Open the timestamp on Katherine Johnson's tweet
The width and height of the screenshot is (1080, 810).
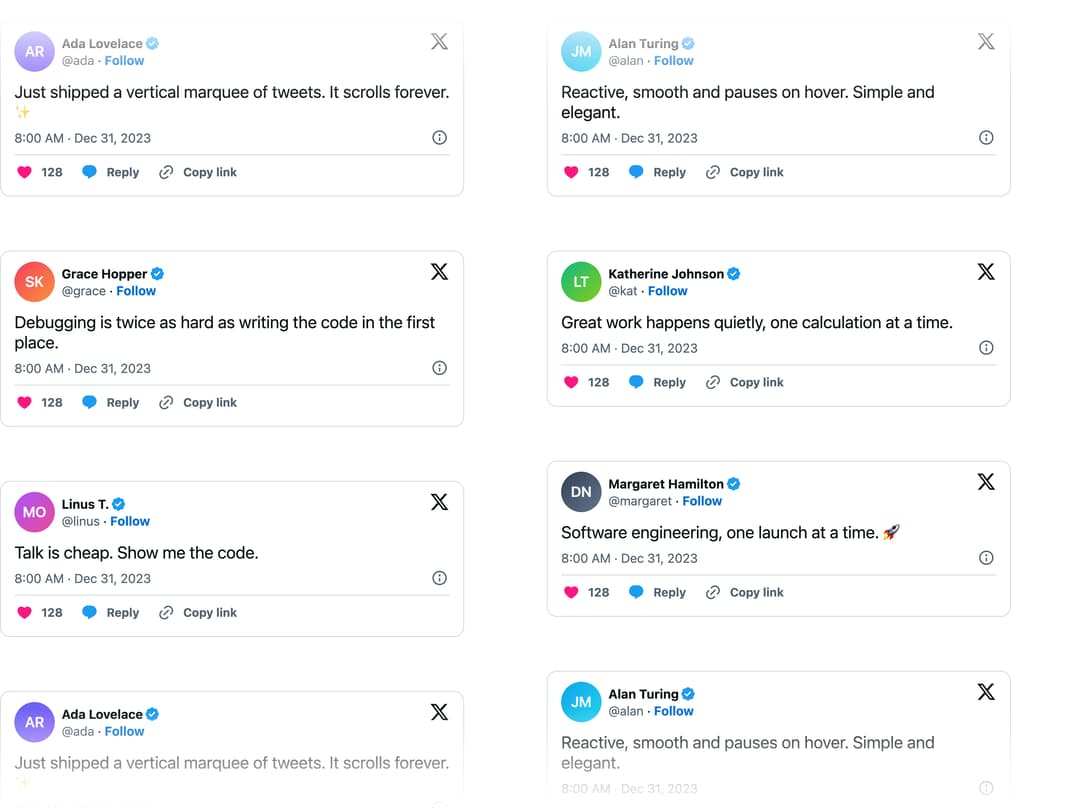click(x=630, y=349)
